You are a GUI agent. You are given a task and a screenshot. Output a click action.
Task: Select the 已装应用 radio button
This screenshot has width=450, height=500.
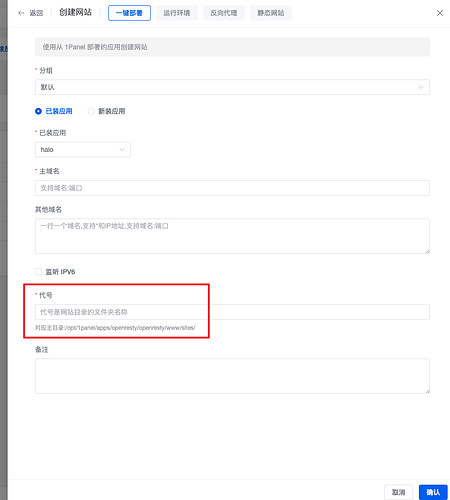[38, 111]
